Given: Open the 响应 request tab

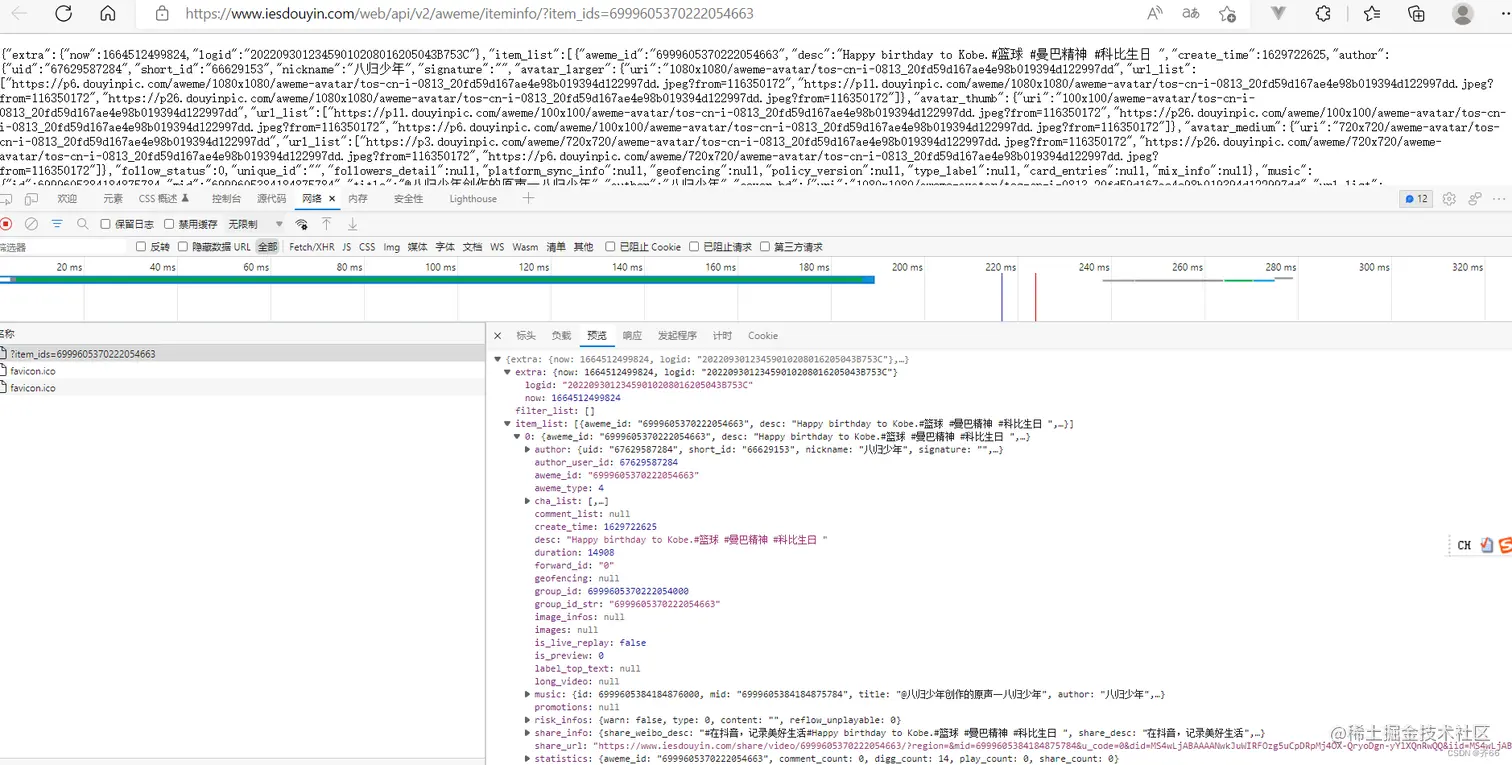Looking at the screenshot, I should pyautogui.click(x=632, y=336).
